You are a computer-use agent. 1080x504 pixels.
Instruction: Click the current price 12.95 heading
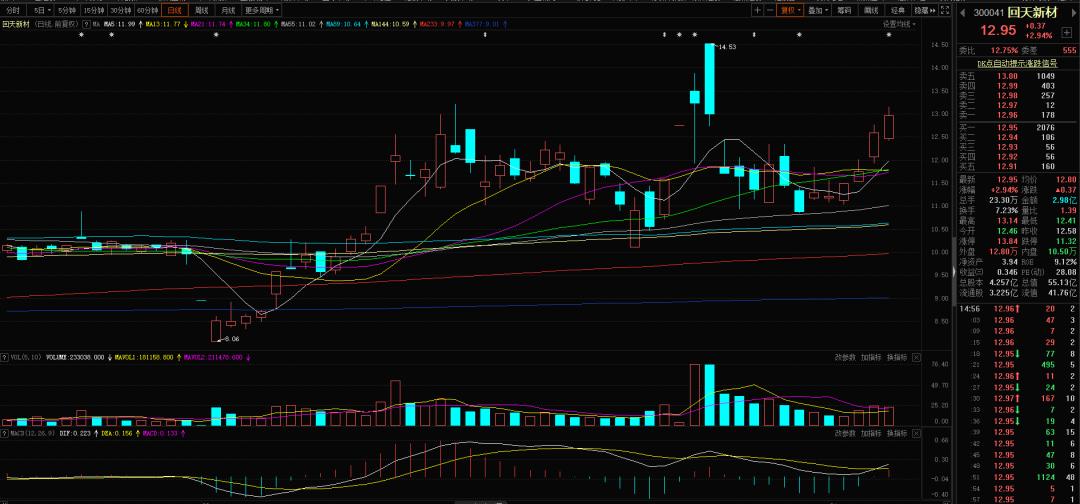point(999,30)
